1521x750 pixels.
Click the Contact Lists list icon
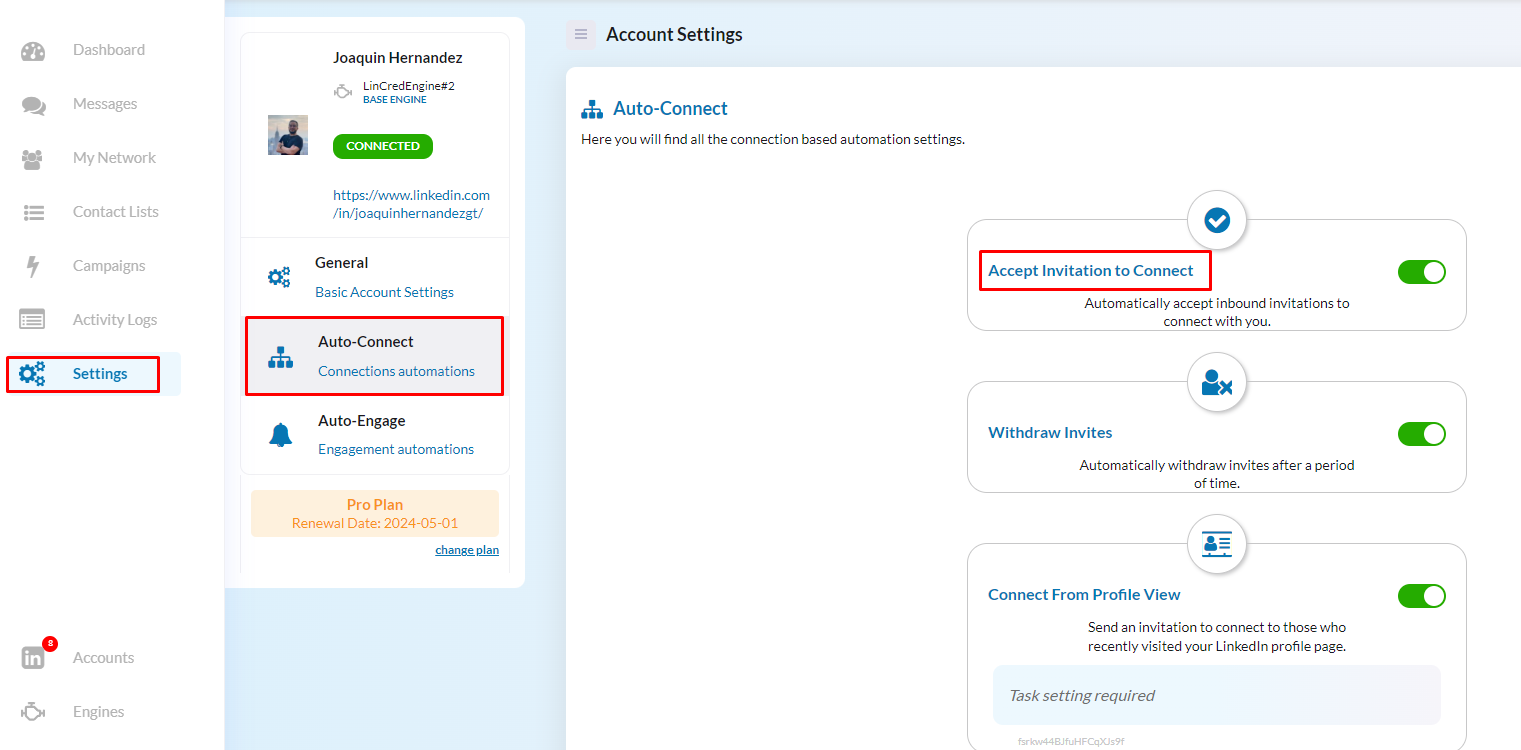33,213
